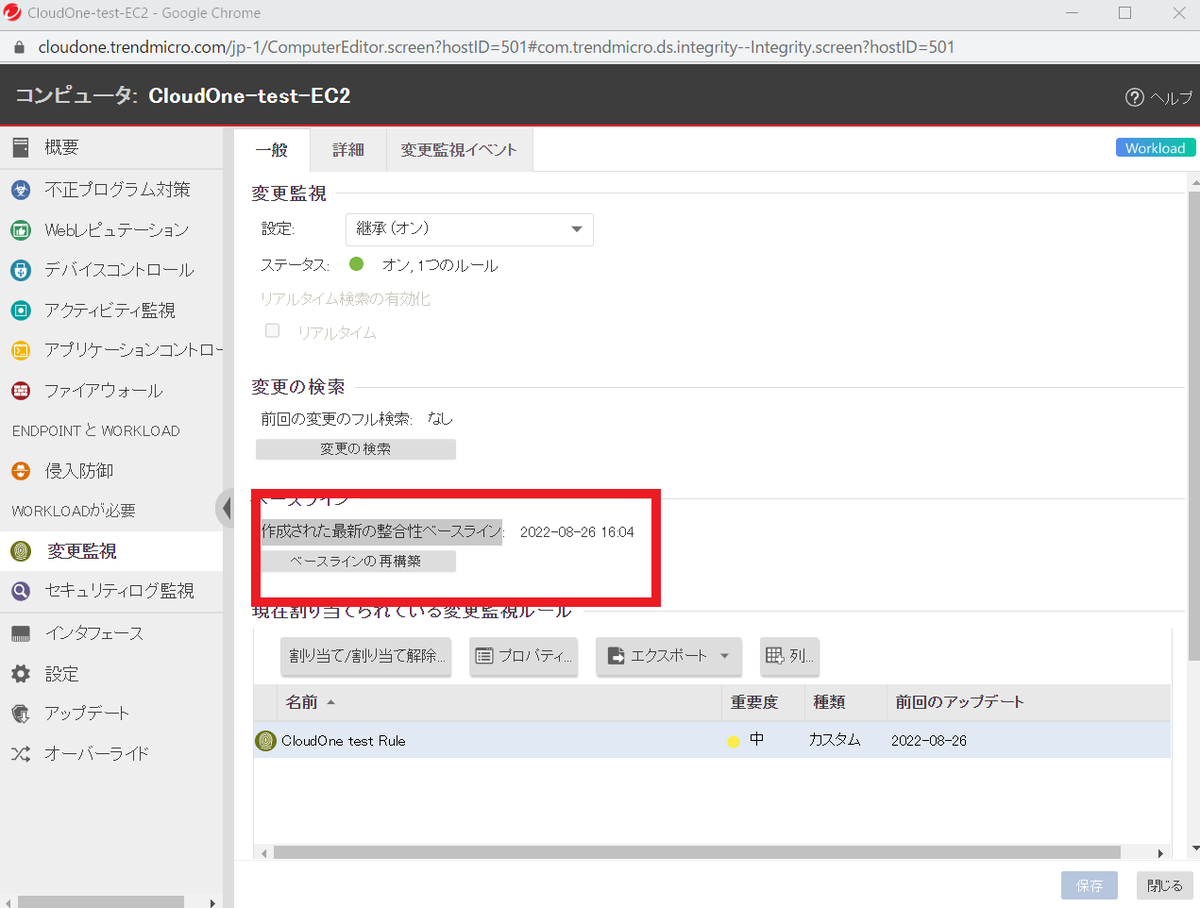Click the ファイアウォール firewall icon
Screen dimensions: 1200x908
tap(20, 391)
